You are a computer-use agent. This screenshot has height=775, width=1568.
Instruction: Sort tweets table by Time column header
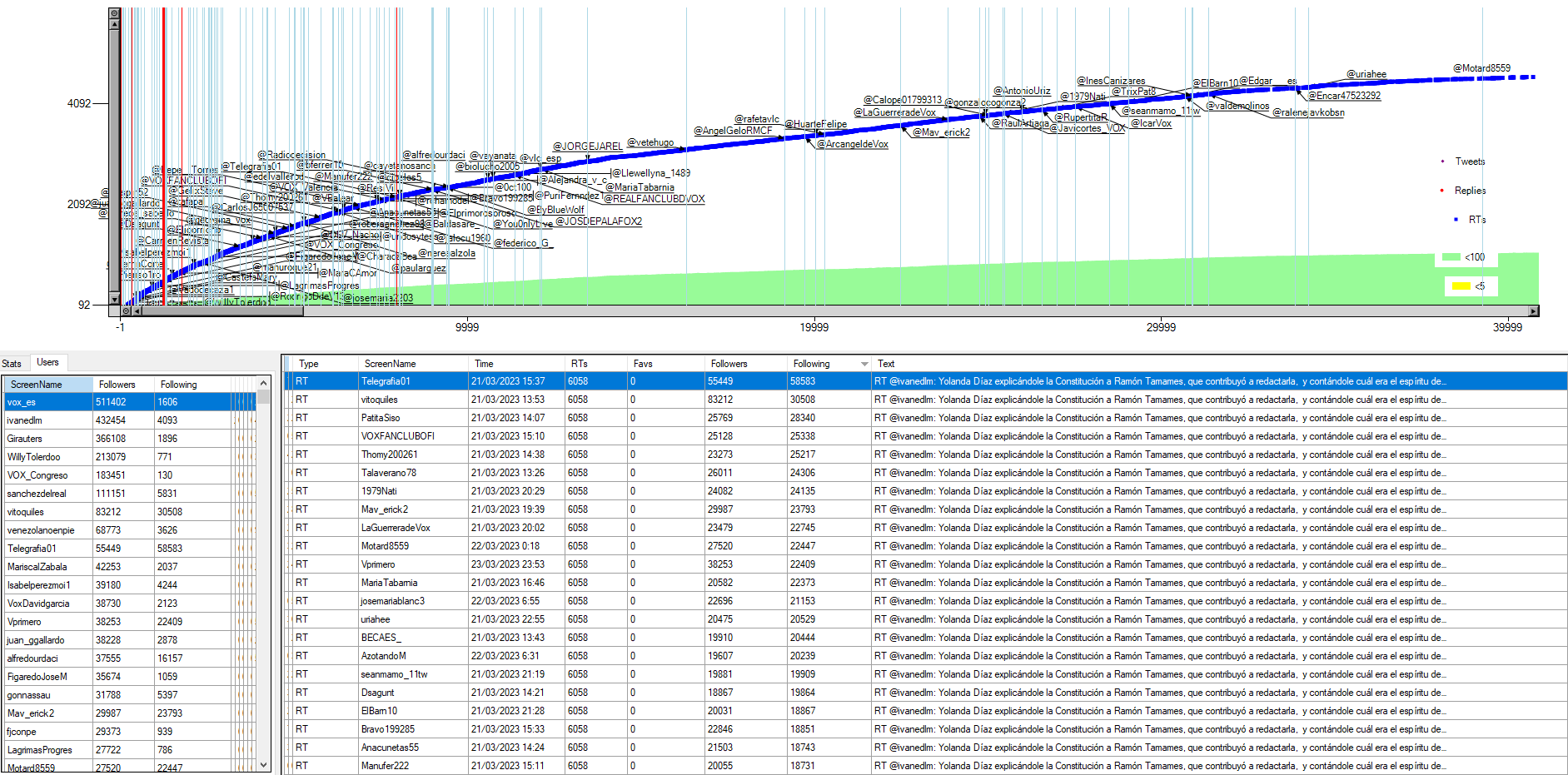click(516, 364)
